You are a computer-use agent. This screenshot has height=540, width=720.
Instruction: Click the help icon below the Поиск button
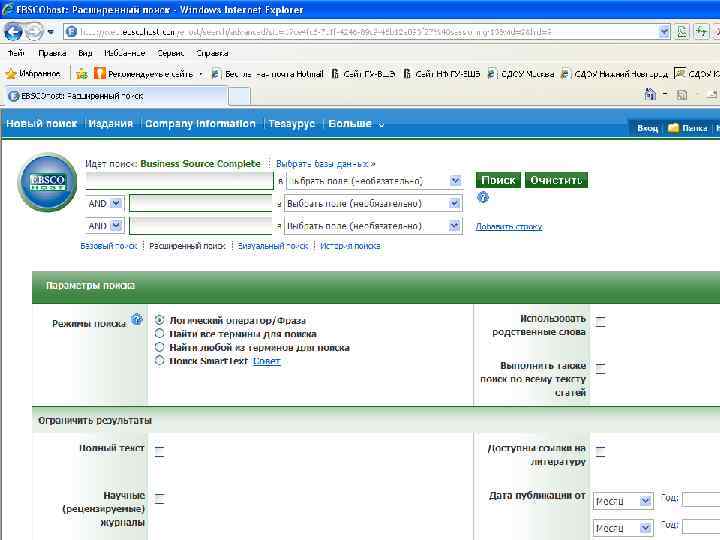click(483, 197)
